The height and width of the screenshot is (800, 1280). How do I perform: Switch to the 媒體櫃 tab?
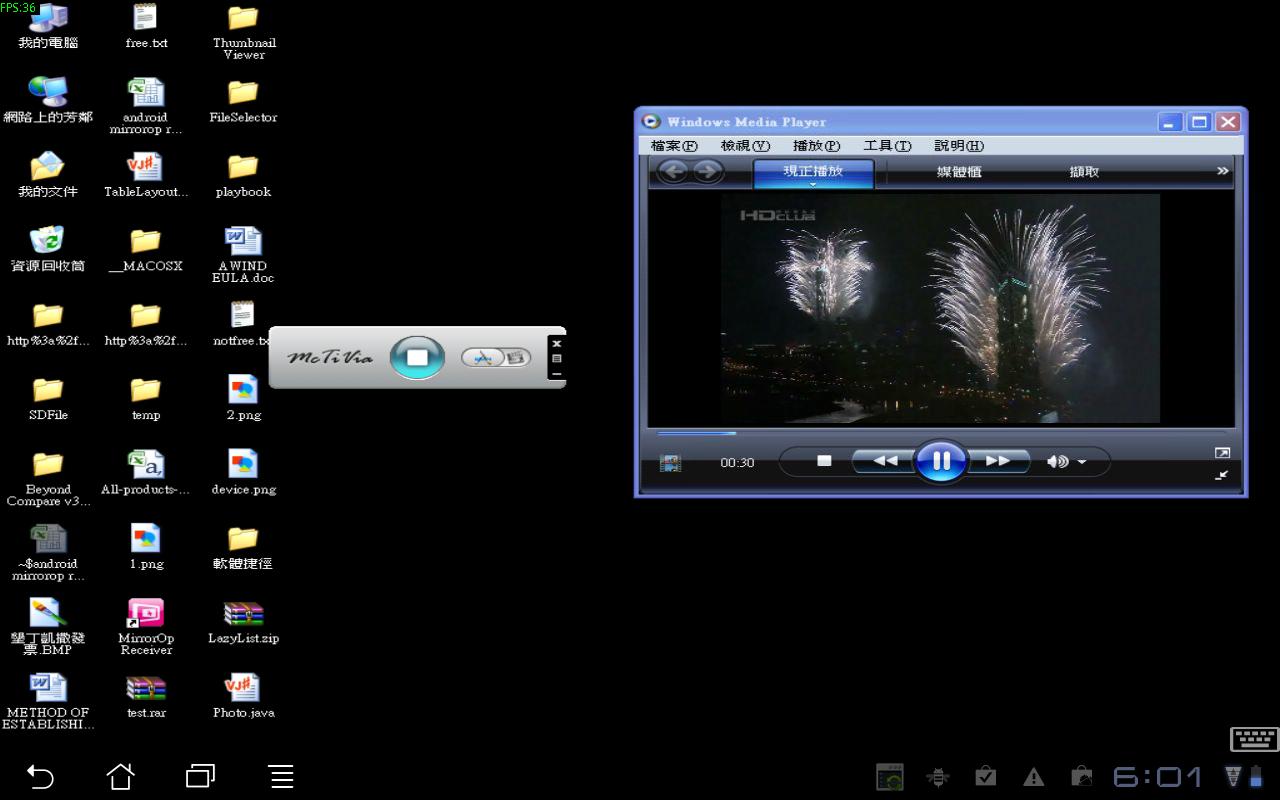[x=959, y=172]
